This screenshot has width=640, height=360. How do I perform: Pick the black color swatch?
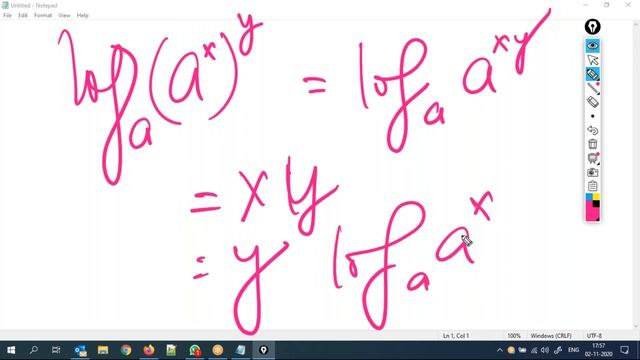(x=596, y=204)
